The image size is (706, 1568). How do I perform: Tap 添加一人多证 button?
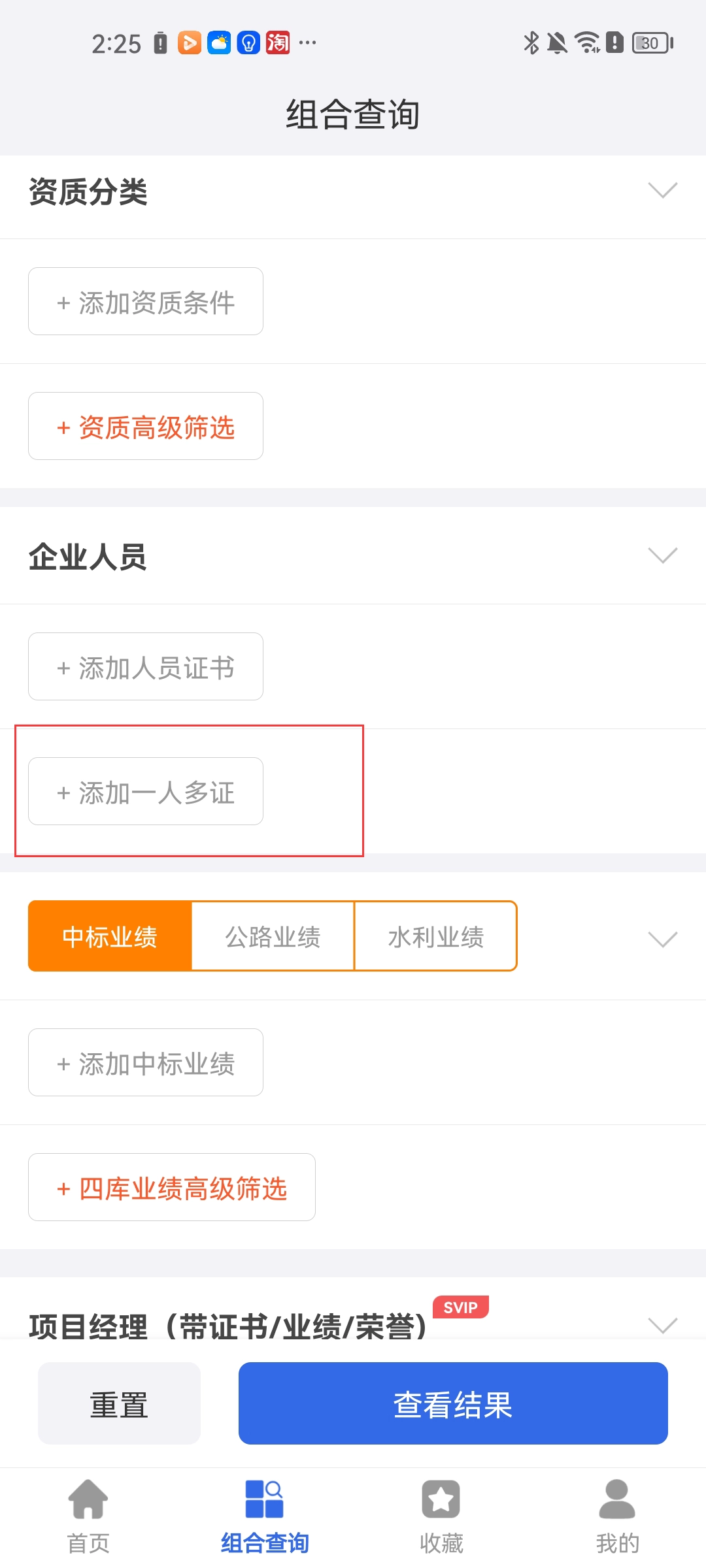click(x=146, y=791)
